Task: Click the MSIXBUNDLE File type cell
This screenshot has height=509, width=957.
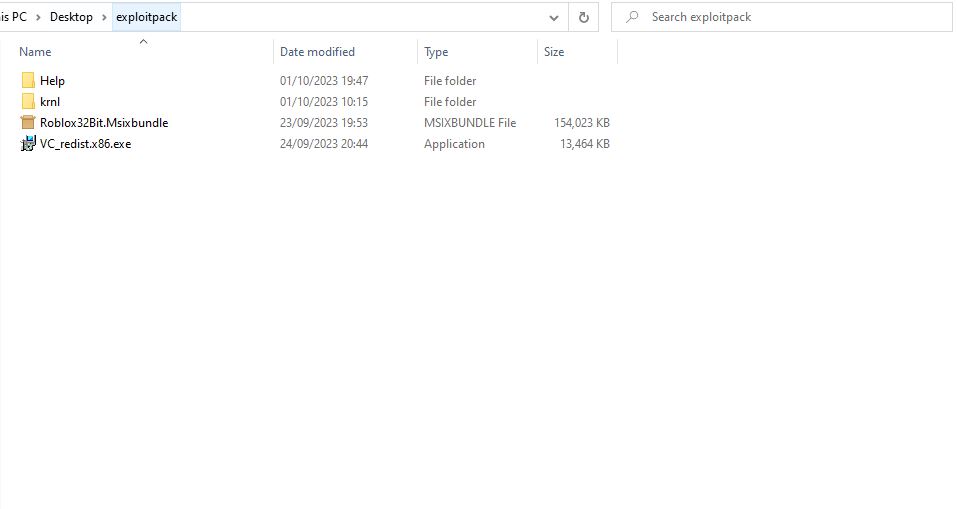Action: coord(470,123)
